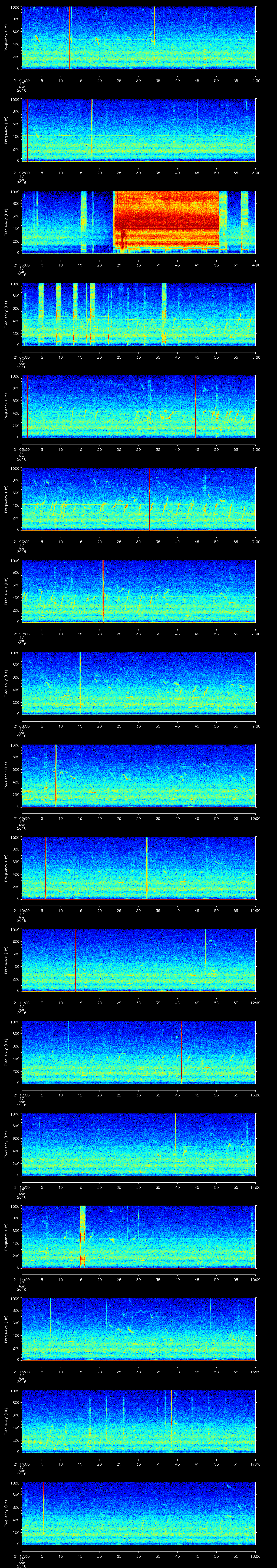Select the 21:11:00 start time label
Viewport: 277px width, 1568px height.
[21, 1003]
